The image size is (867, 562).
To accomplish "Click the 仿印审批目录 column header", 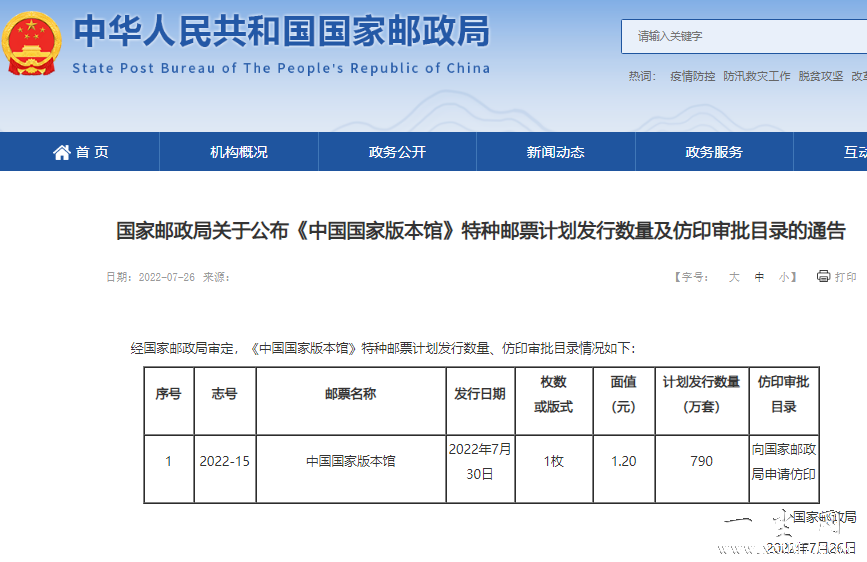I will point(784,401).
